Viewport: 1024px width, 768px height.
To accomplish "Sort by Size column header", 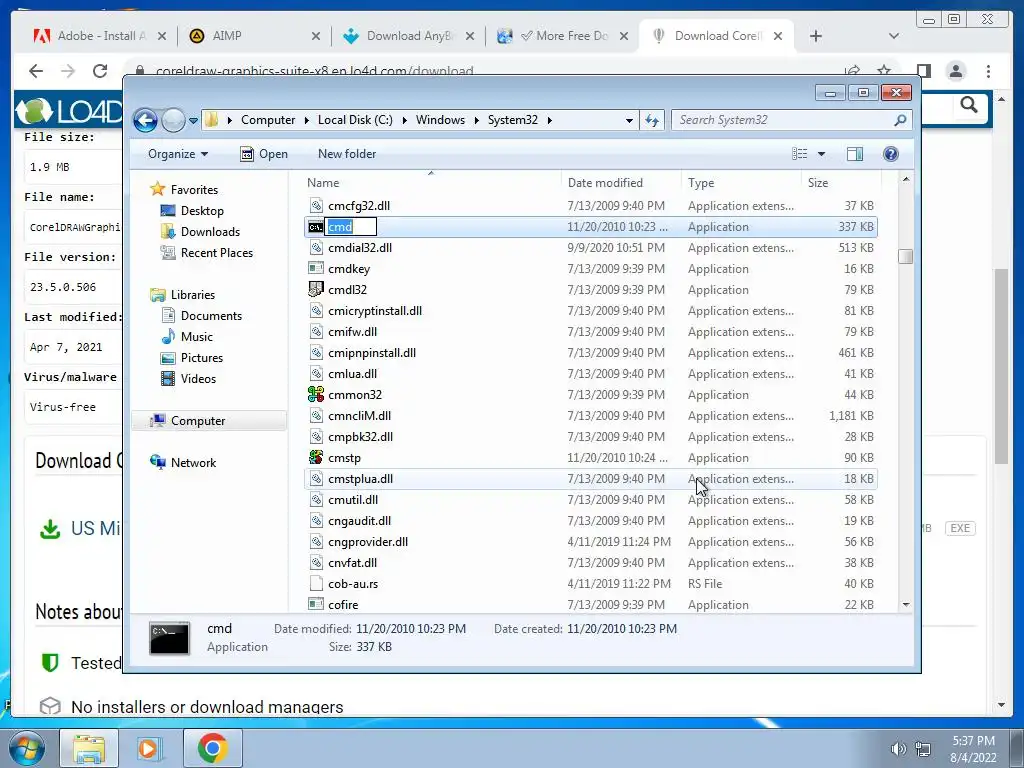I will point(841,184).
